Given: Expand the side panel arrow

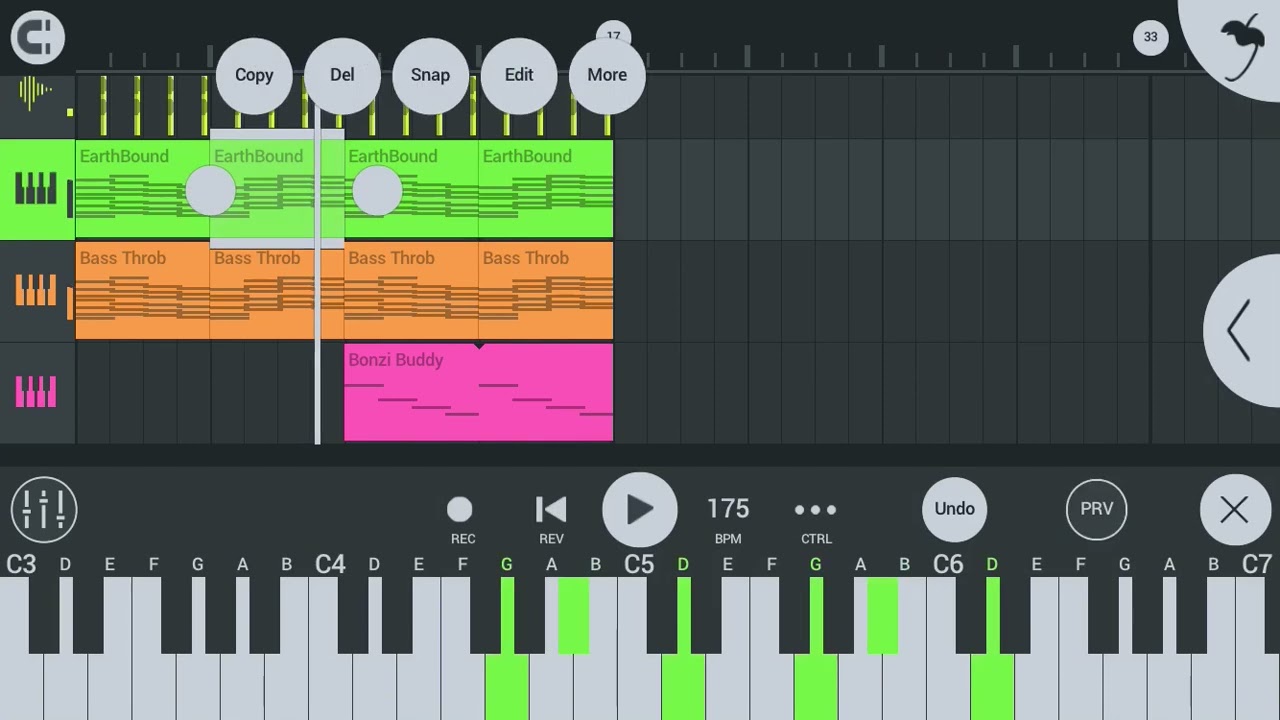Looking at the screenshot, I should pyautogui.click(x=1242, y=330).
